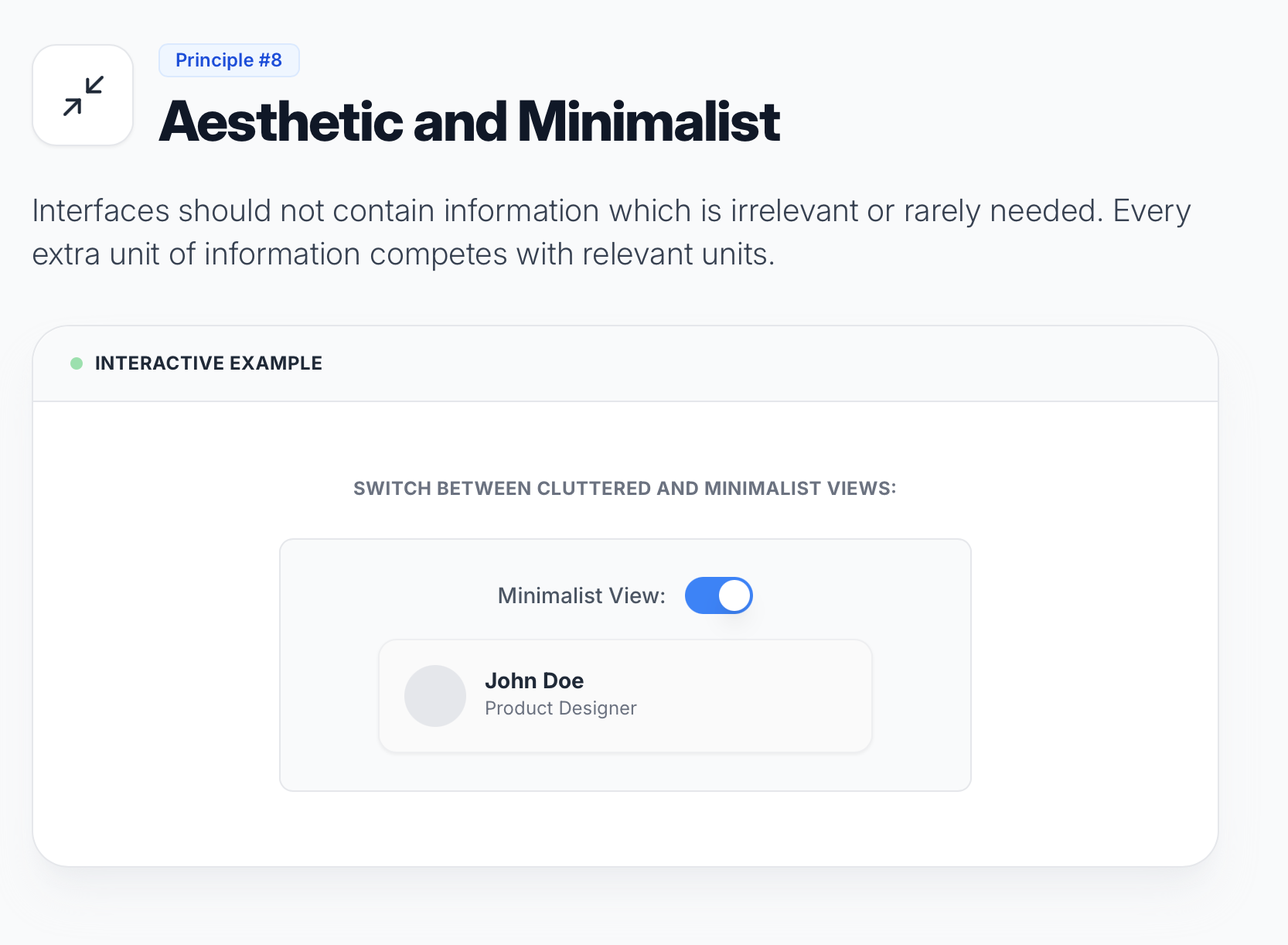This screenshot has width=1288, height=945.
Task: Click the green status dot
Action: [77, 363]
